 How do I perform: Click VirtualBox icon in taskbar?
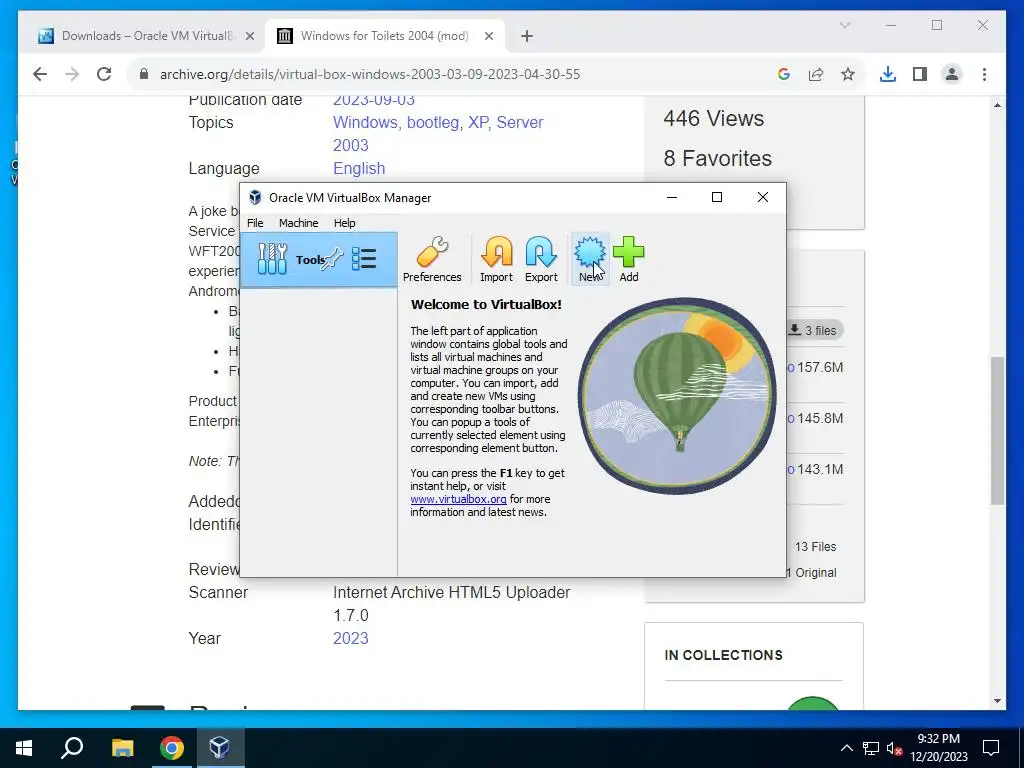[220, 748]
